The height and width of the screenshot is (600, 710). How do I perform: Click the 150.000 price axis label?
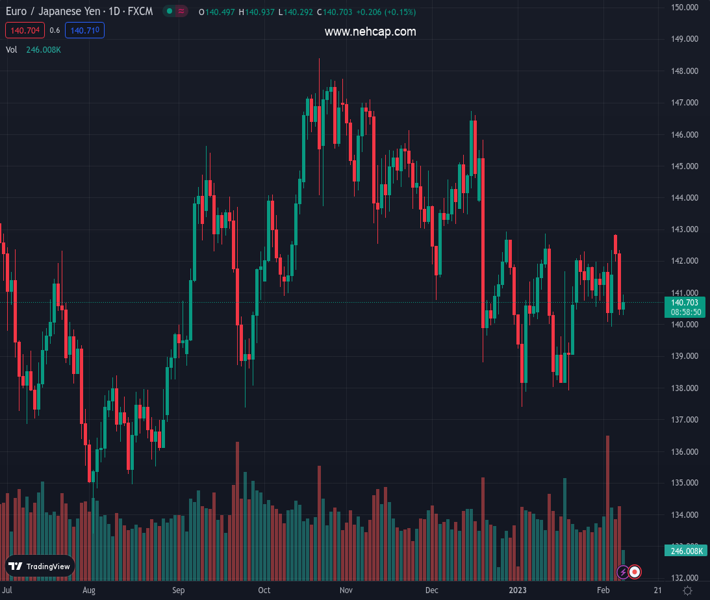pyautogui.click(x=685, y=7)
